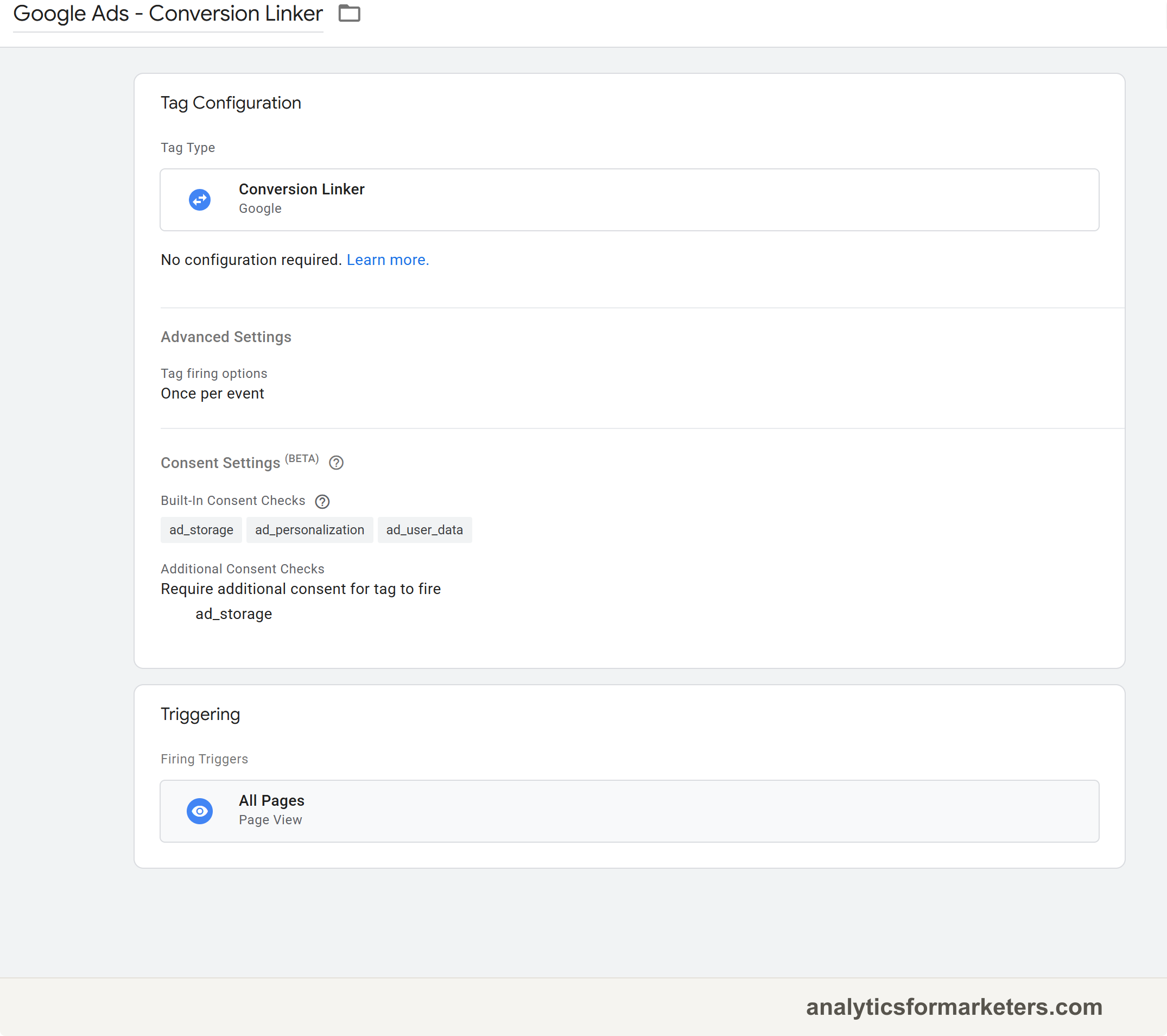Click Require additional consent for tag to fire
This screenshot has height=1036, width=1167.
(x=301, y=589)
